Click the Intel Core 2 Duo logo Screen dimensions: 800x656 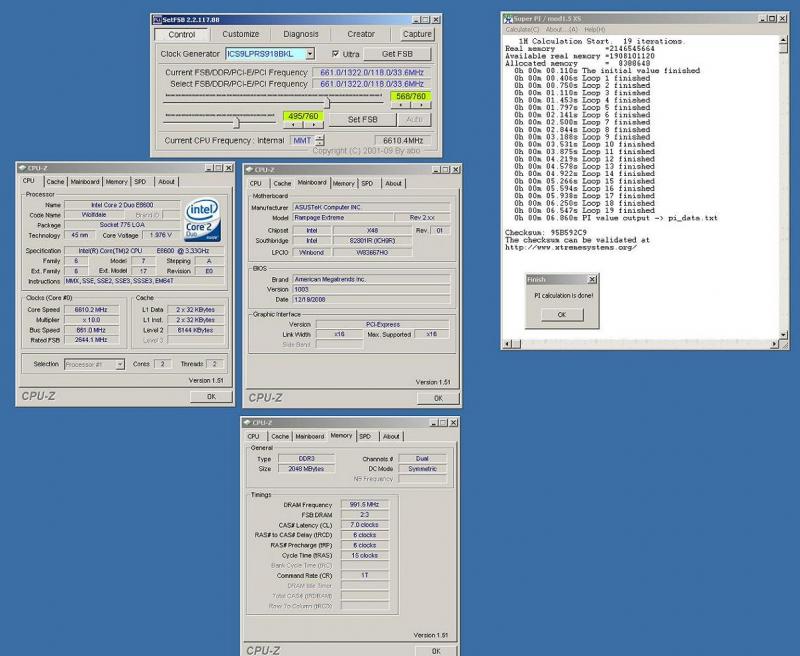click(202, 220)
